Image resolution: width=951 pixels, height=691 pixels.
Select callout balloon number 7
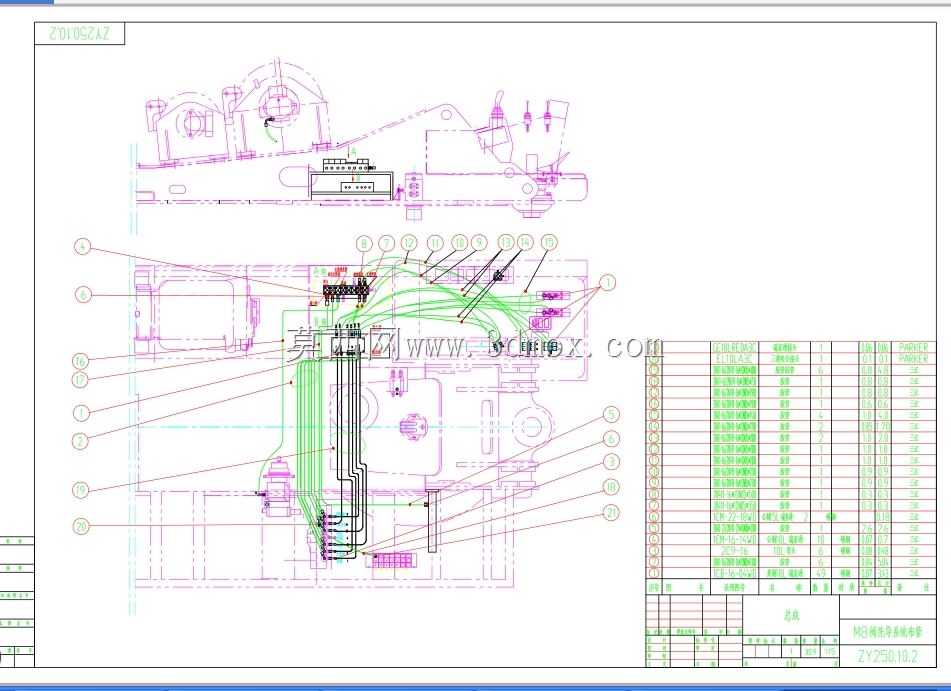[x=386, y=243]
